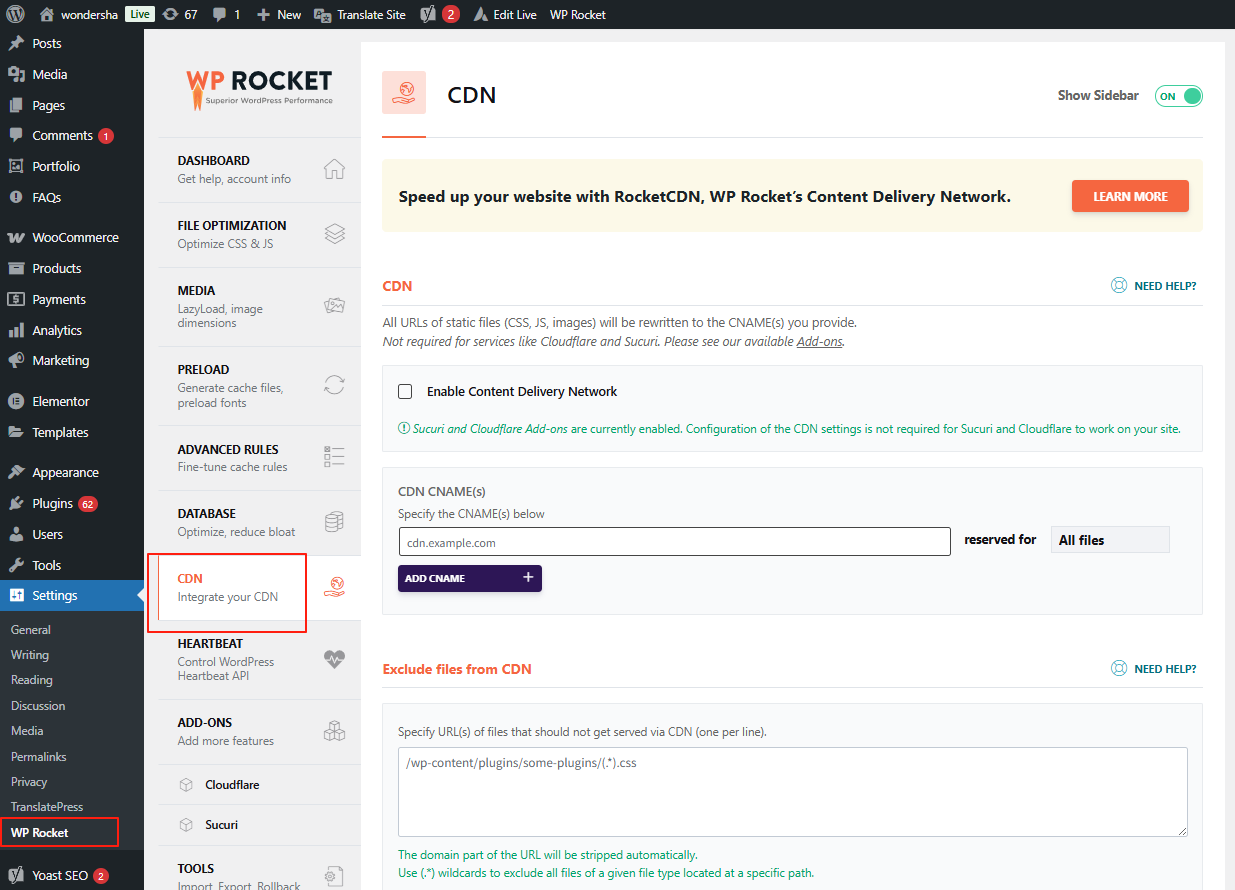Open the Yoast SEO admin bar icon

(428, 14)
